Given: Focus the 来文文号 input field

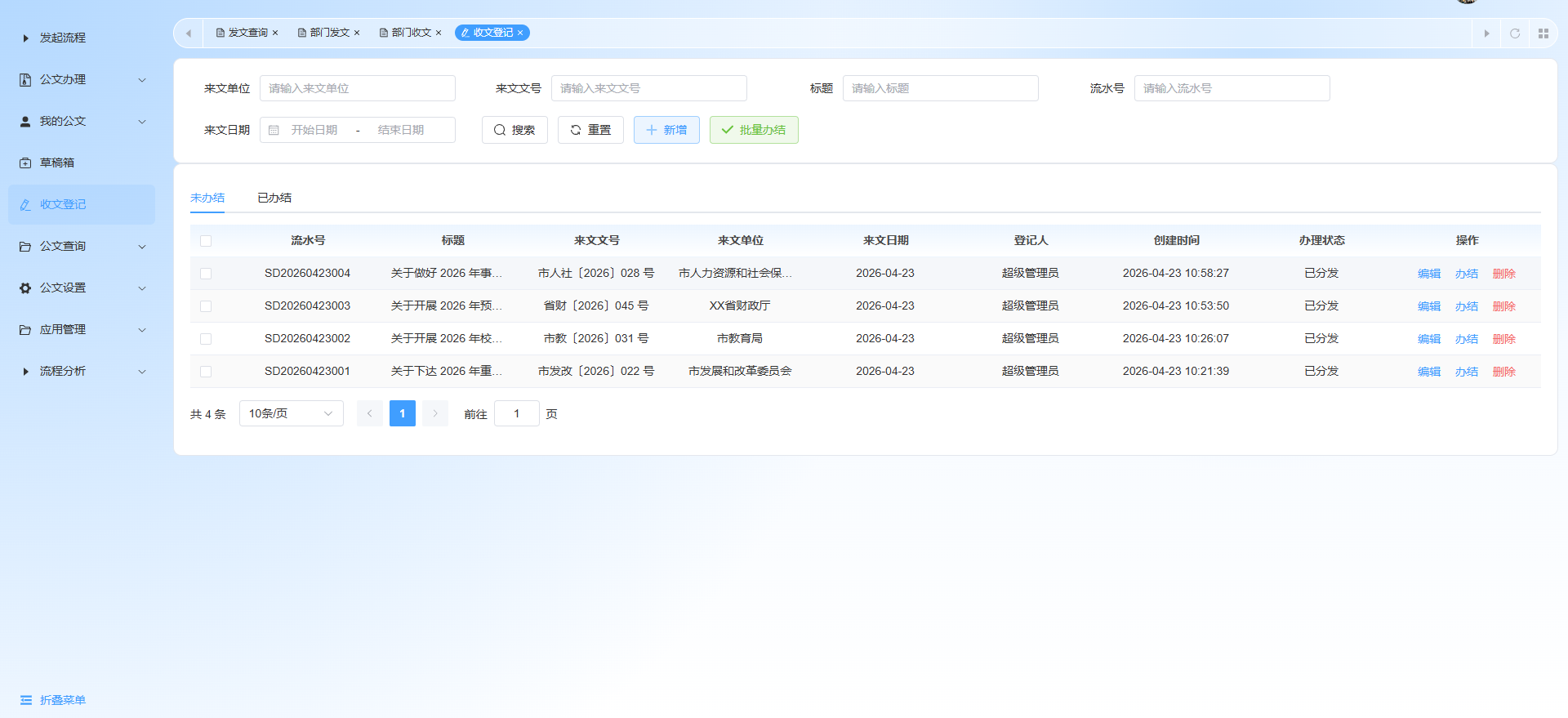Looking at the screenshot, I should (649, 88).
